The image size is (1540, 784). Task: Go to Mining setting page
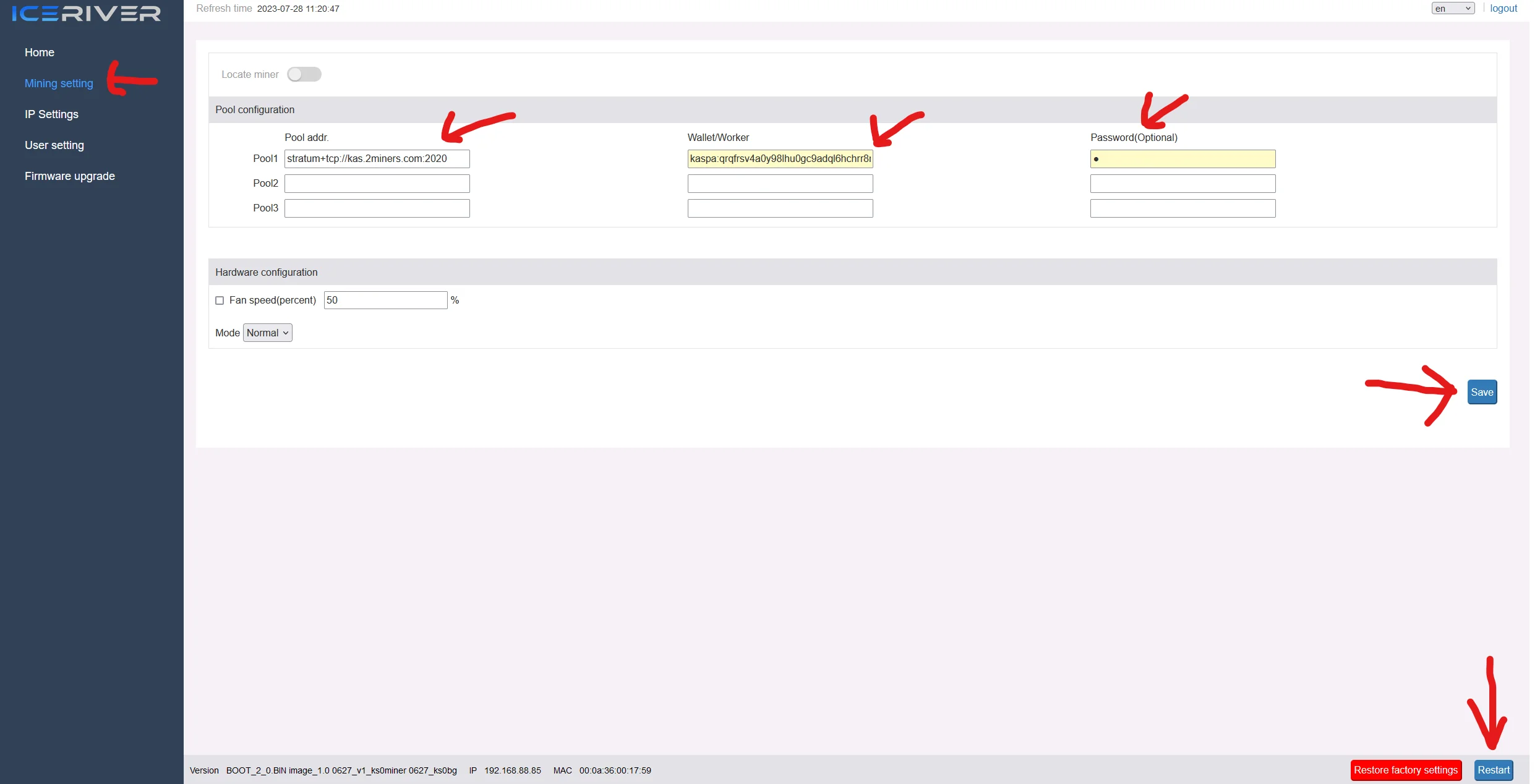coord(59,83)
